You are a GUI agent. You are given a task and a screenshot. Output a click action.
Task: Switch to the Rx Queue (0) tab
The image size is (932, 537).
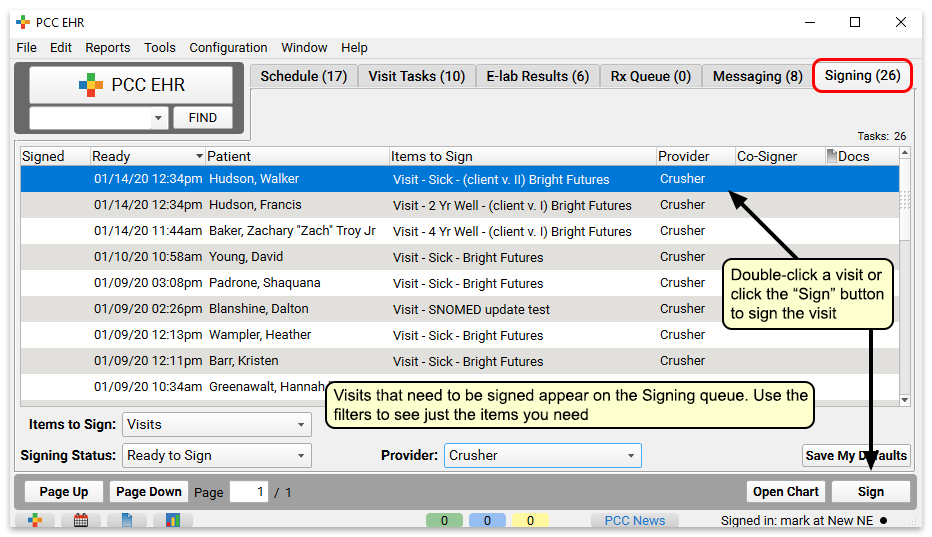click(651, 76)
